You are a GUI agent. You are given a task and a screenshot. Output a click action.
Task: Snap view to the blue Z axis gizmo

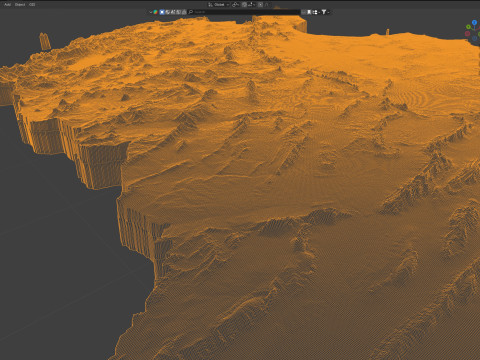[x=474, y=22]
